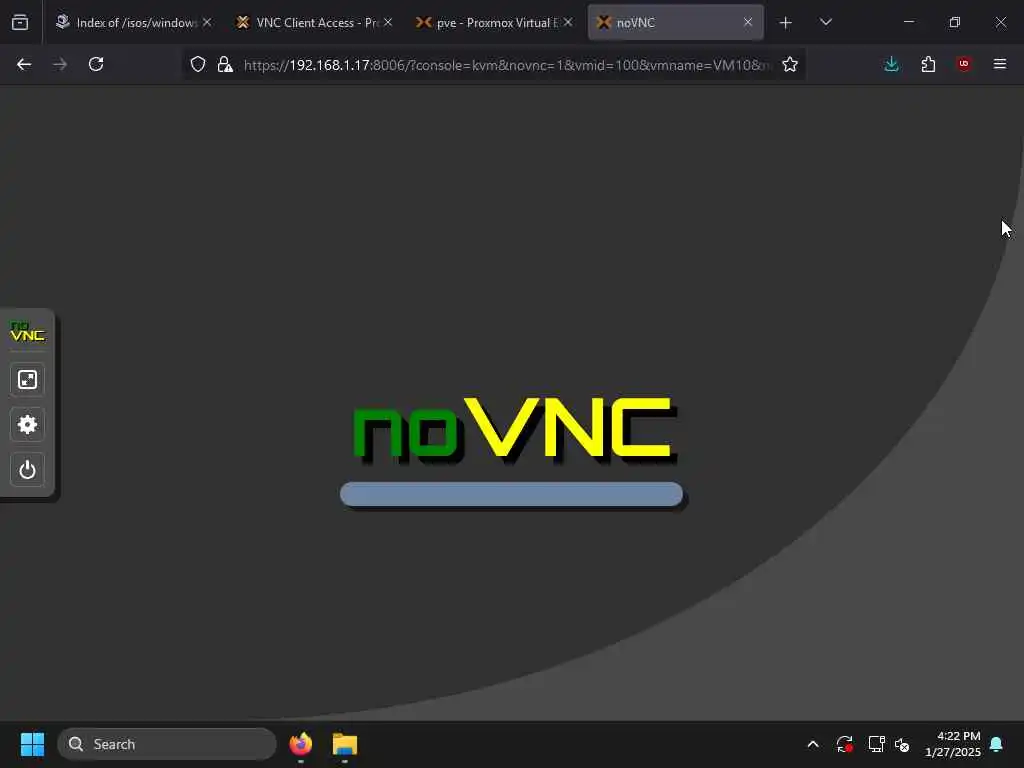Click the padlock warning site info icon
This screenshot has height=768, width=1024.
click(225, 64)
